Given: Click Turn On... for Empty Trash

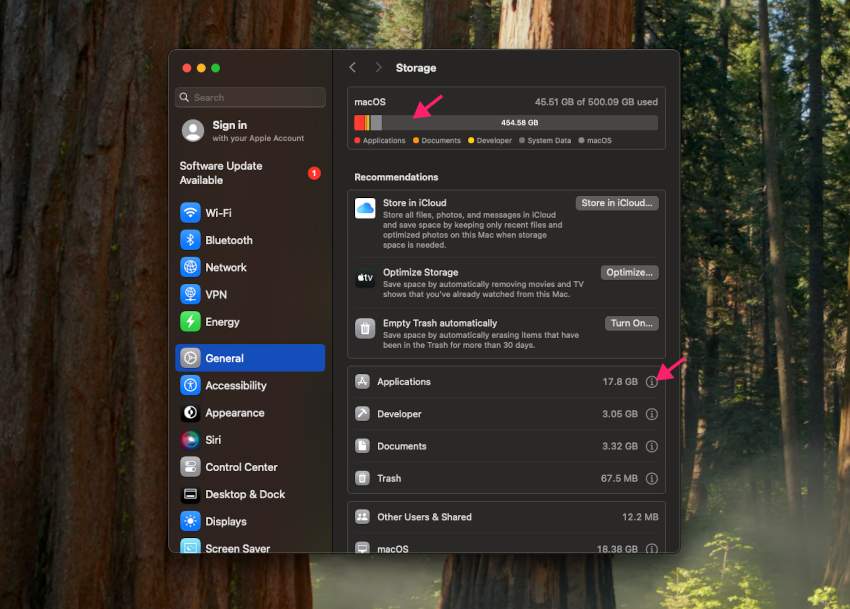Looking at the screenshot, I should 632,323.
